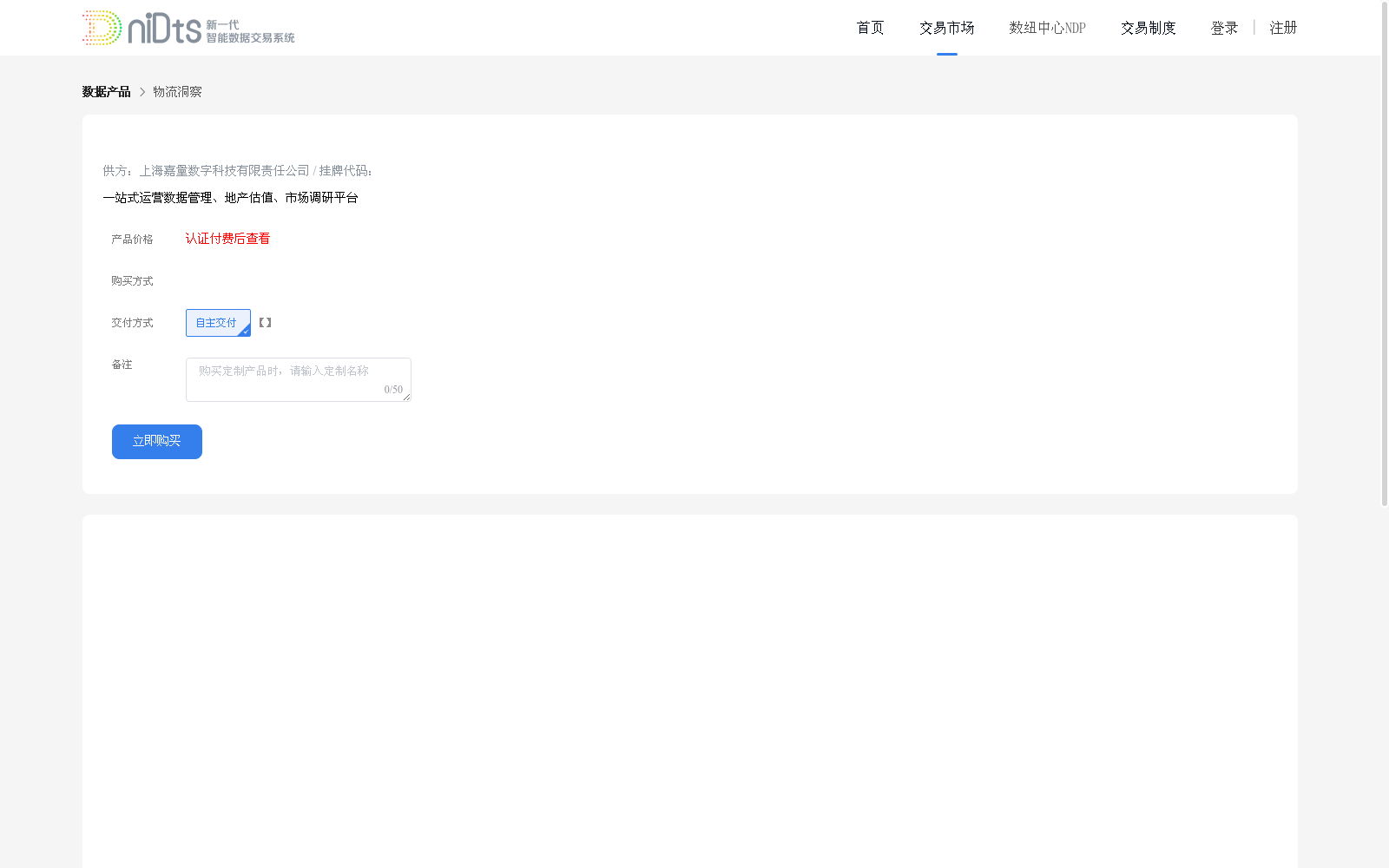
Task: Click the 【】 bracket icon beside 自主交付
Action: tap(266, 323)
